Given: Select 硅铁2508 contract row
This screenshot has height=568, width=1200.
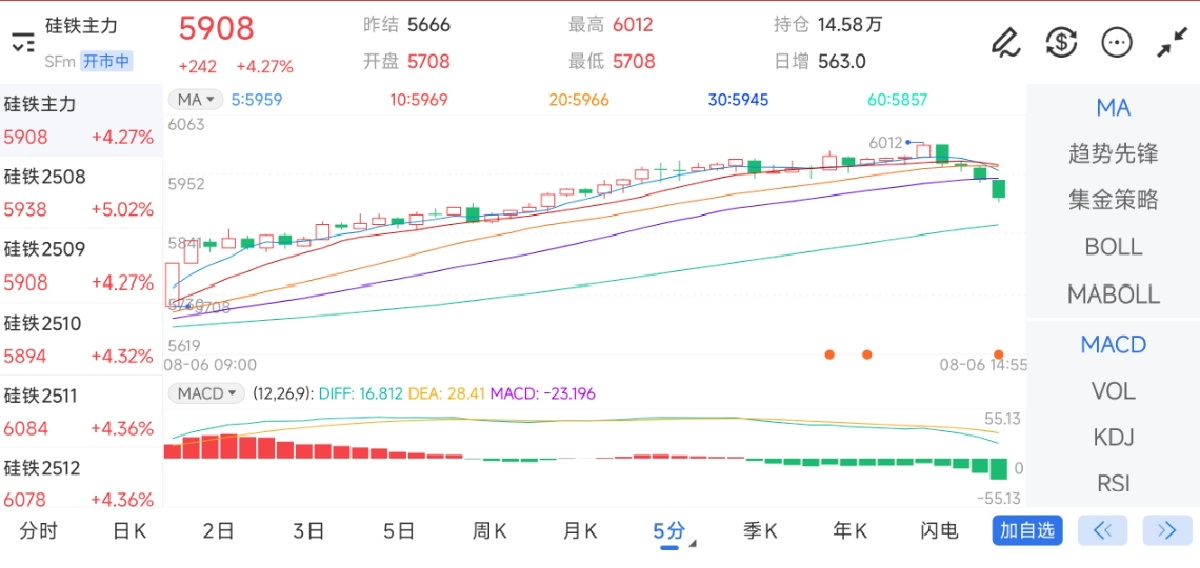Looking at the screenshot, I should click(x=80, y=193).
